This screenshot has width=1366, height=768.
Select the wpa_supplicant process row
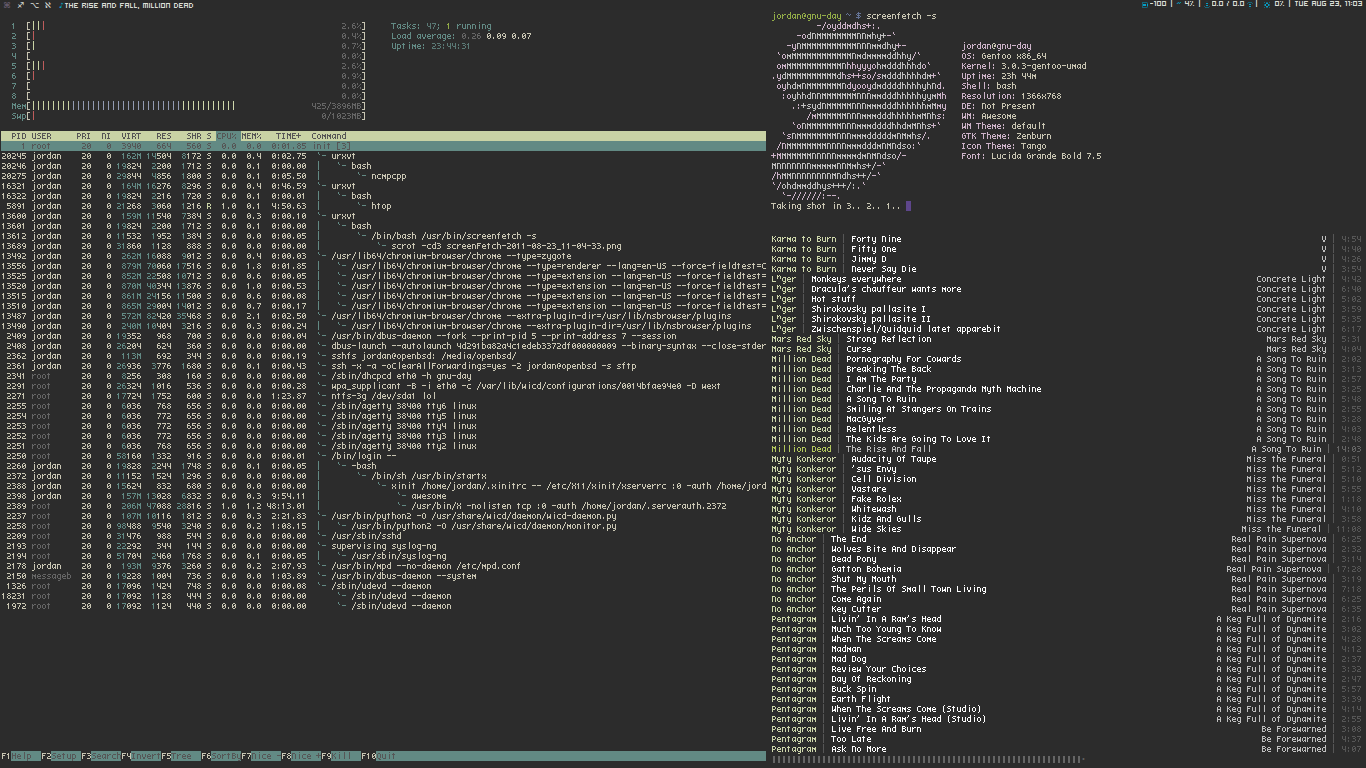click(383, 386)
